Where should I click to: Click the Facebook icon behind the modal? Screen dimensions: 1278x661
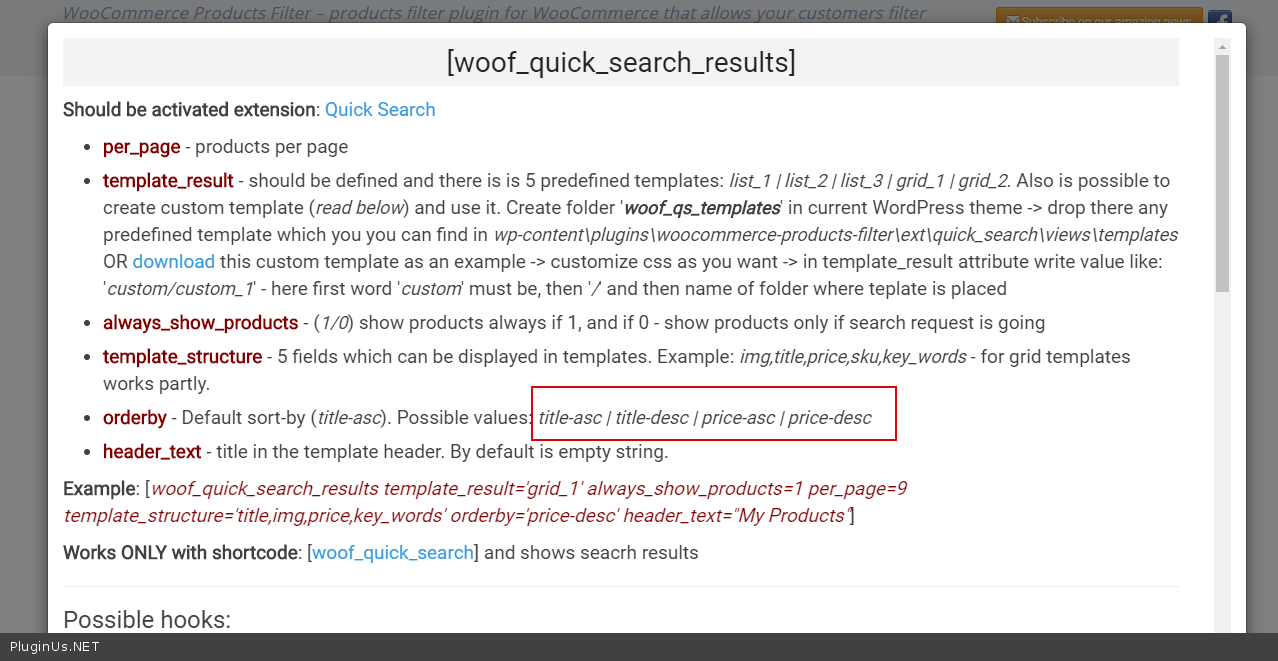1219,20
